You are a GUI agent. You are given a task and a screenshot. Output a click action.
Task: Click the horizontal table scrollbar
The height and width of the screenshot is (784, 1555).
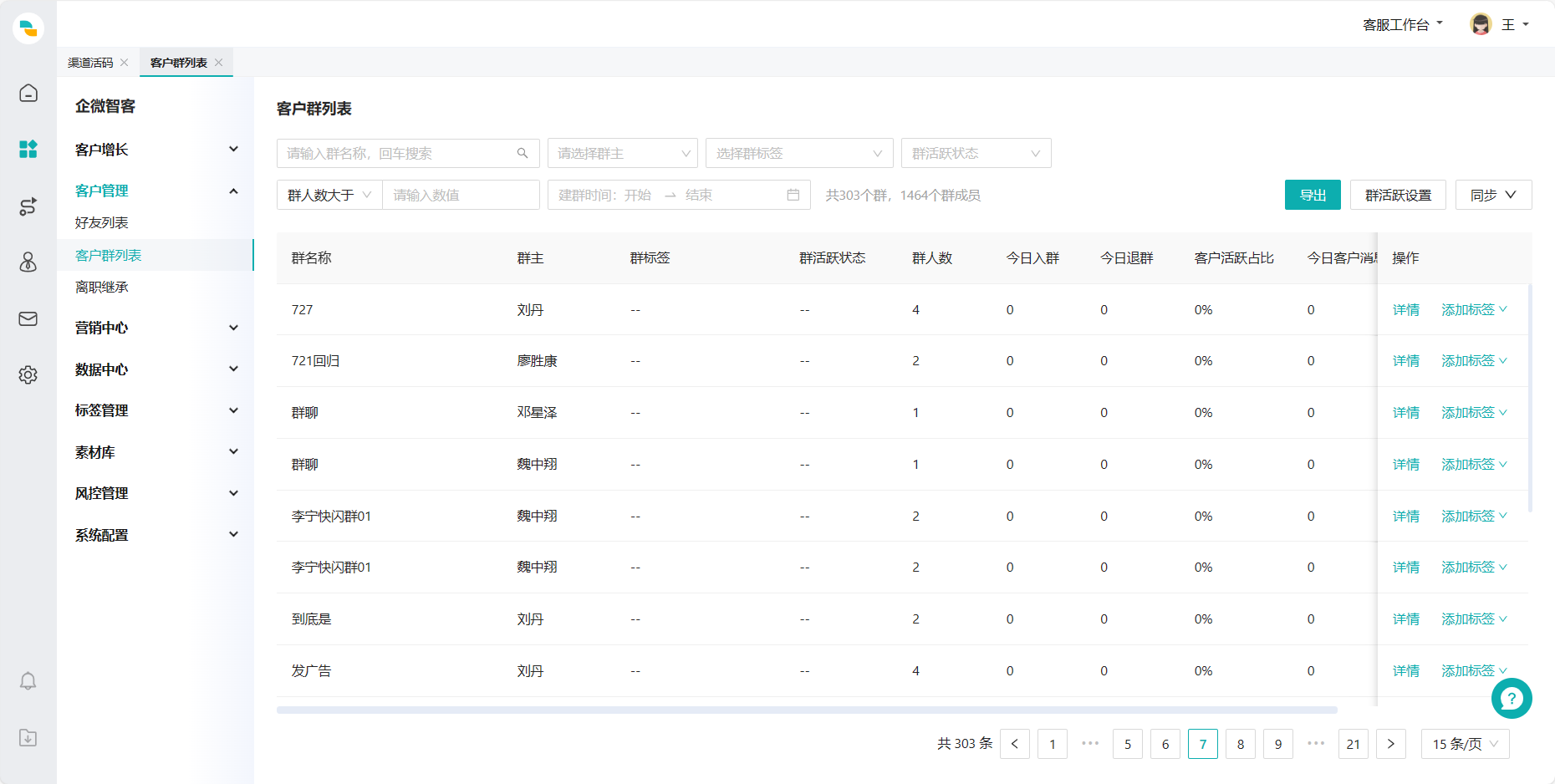pos(807,710)
